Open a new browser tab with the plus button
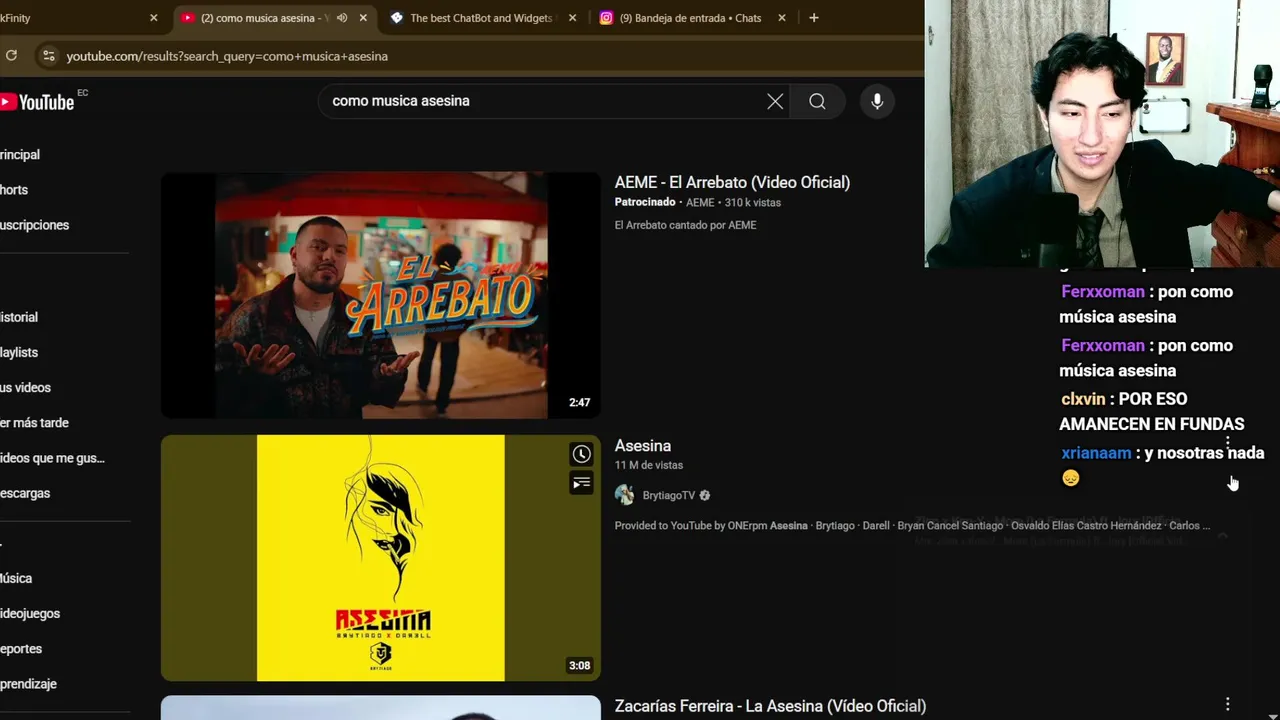Screen dimensions: 1280x720 pos(813,18)
